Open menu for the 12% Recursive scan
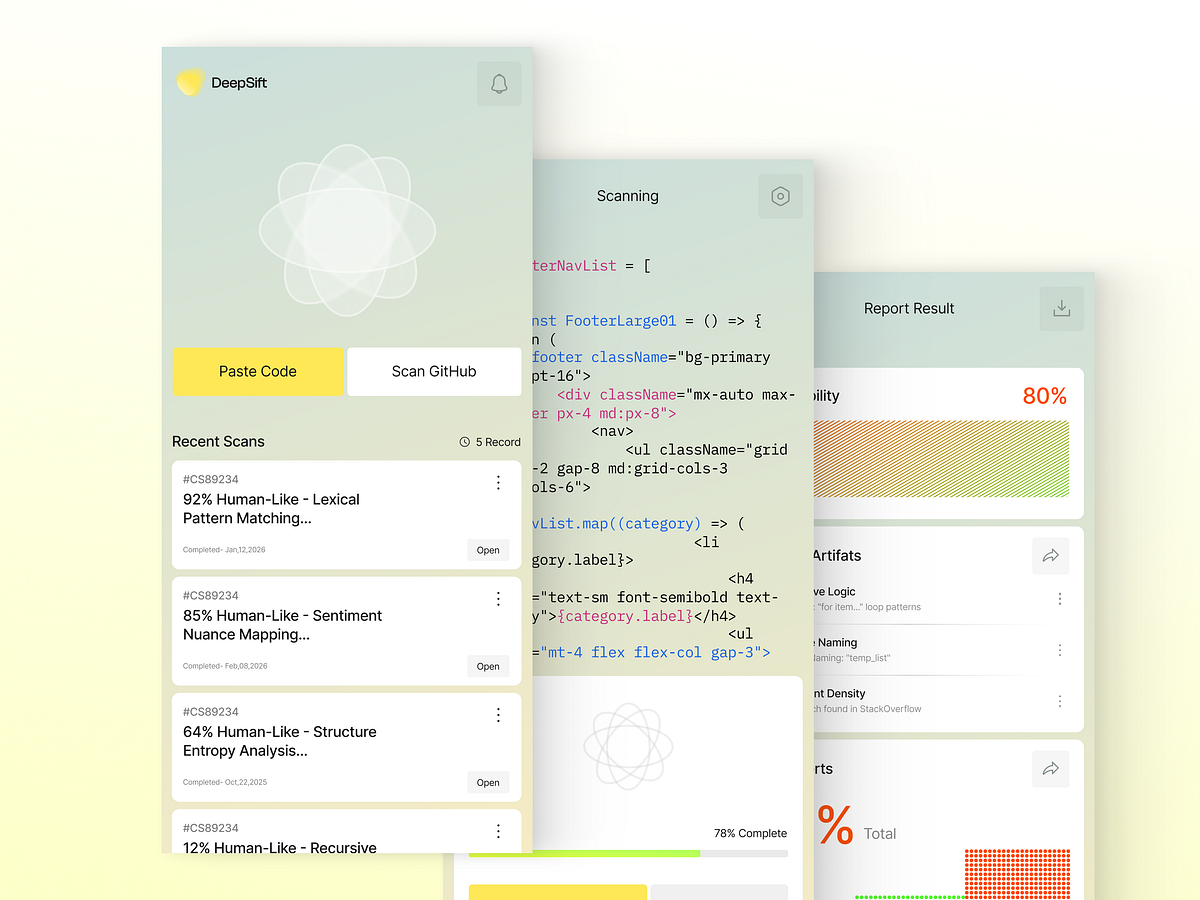The height and width of the screenshot is (900, 1200). pos(498,831)
